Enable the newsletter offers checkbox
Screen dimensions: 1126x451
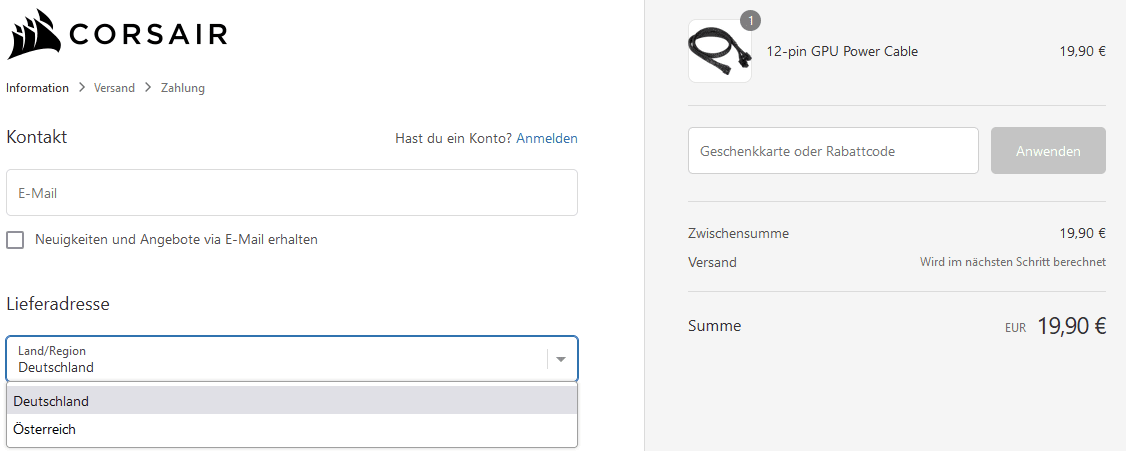click(x=15, y=240)
